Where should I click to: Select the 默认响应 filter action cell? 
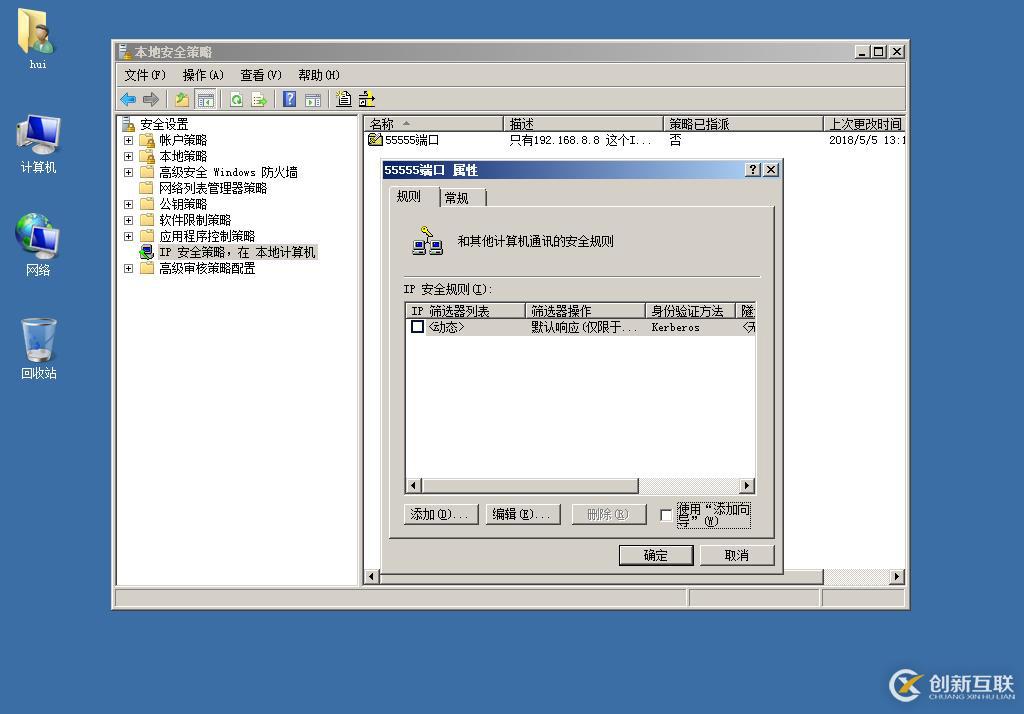(584, 327)
